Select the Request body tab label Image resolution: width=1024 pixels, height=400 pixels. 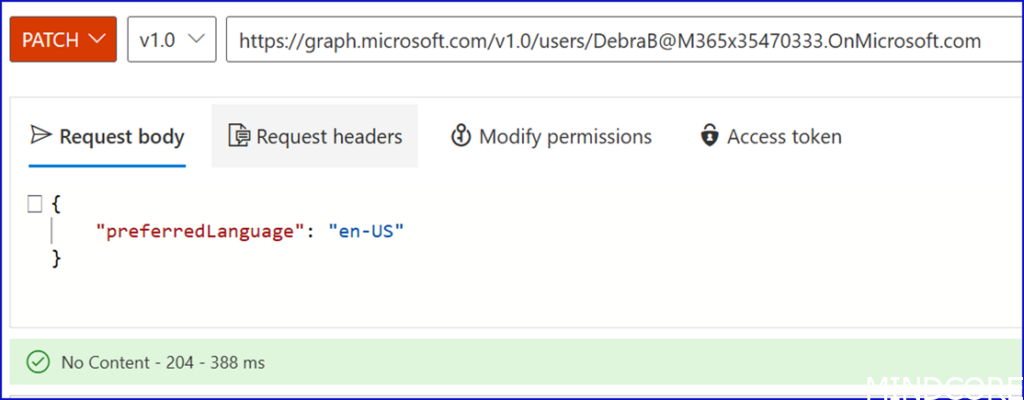pos(122,136)
